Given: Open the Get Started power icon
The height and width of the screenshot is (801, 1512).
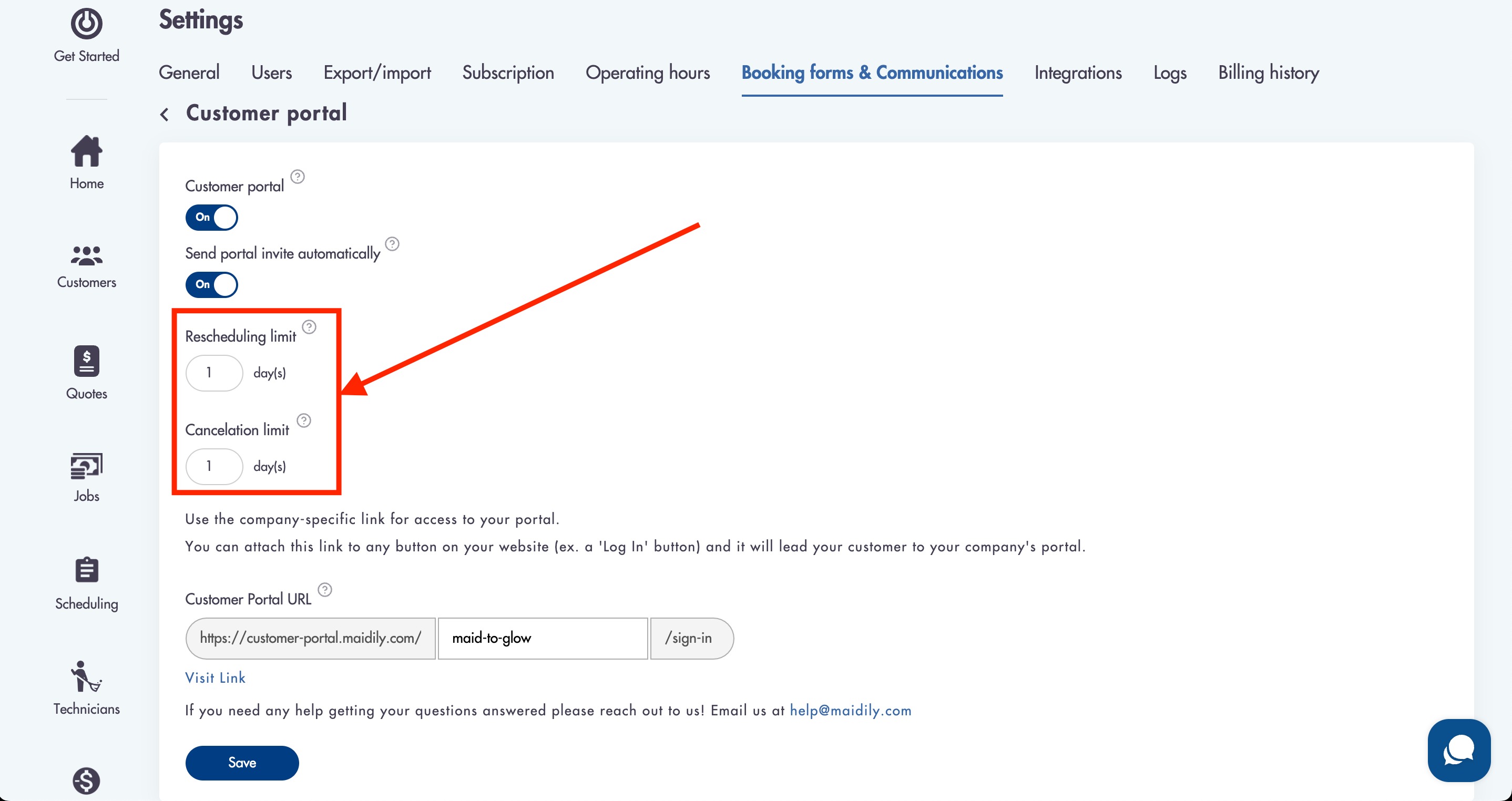Looking at the screenshot, I should (86, 24).
